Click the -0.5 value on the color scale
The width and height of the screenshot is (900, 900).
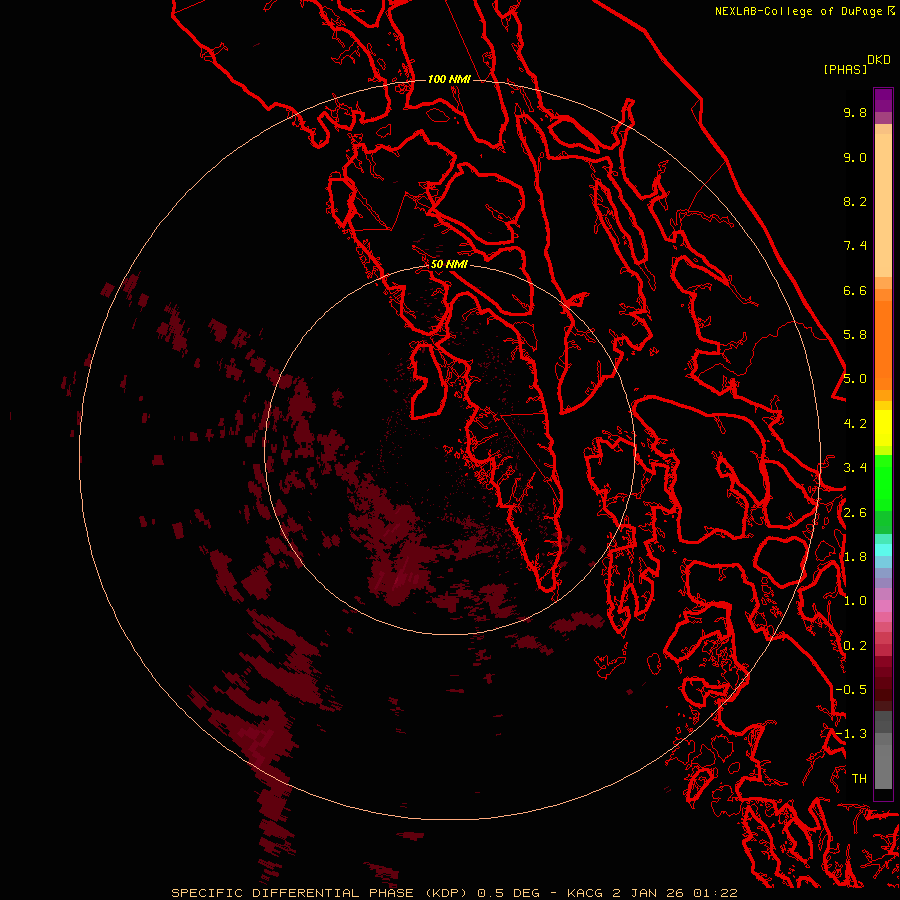coord(851,690)
